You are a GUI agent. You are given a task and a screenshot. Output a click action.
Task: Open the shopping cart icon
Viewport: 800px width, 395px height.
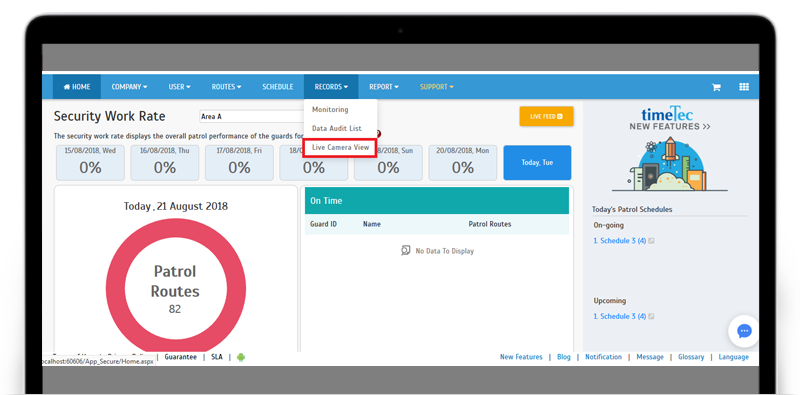(x=716, y=87)
